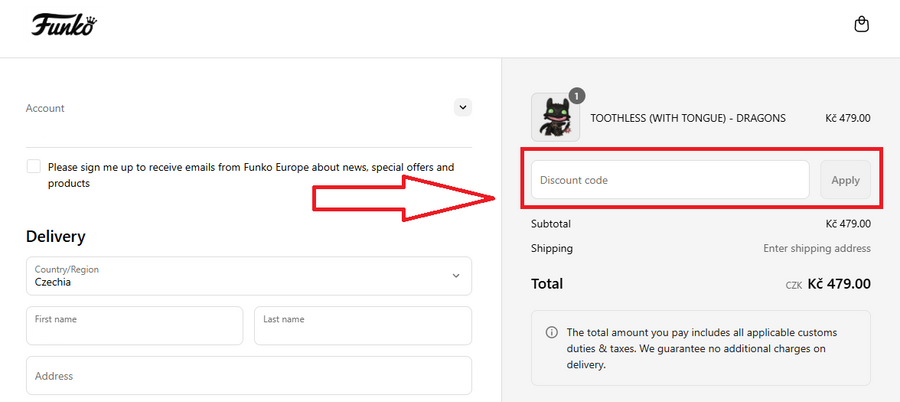Open the shopping bag icon

tap(862, 25)
